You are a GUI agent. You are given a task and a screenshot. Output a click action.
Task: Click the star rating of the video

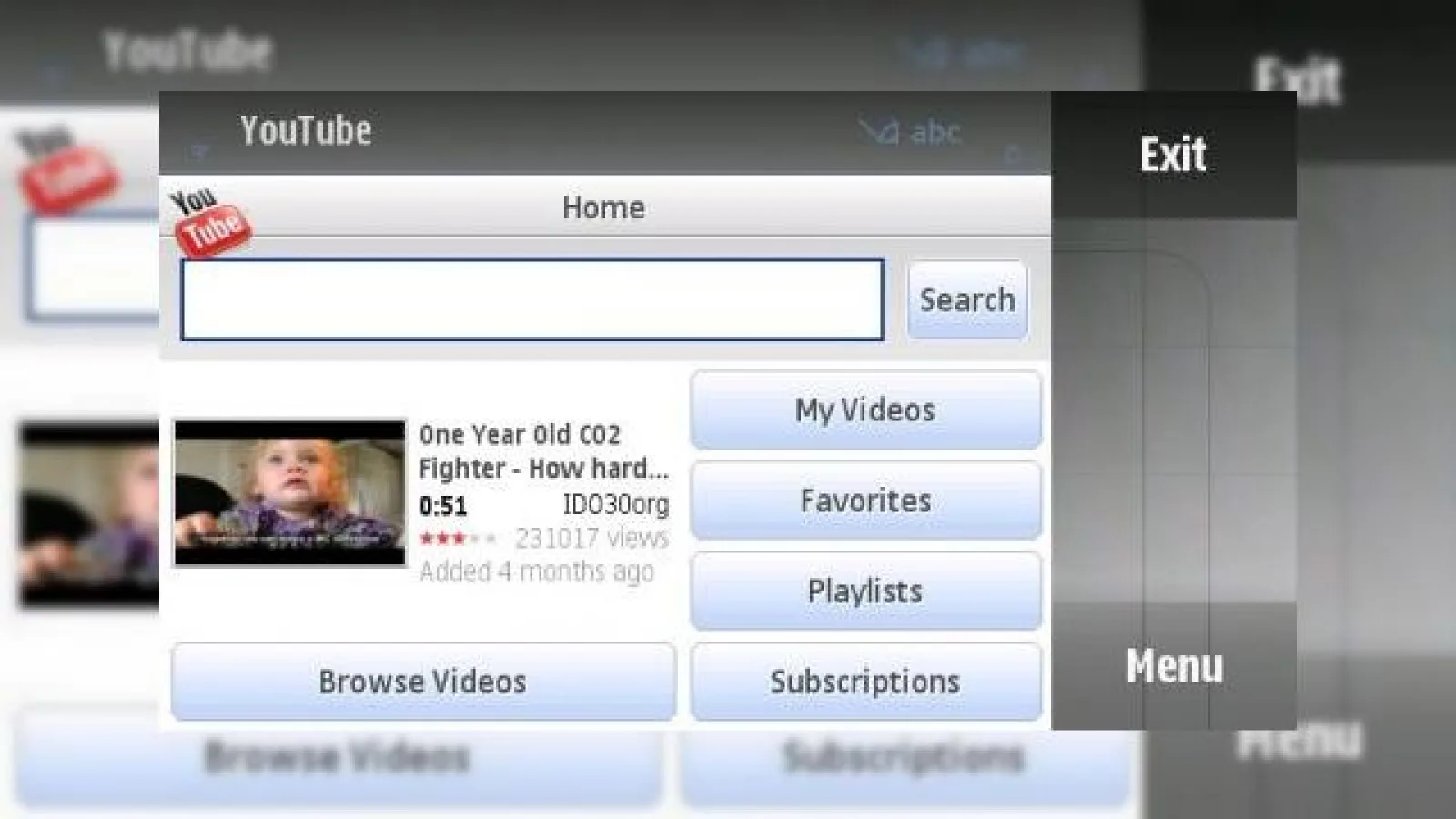point(458,538)
